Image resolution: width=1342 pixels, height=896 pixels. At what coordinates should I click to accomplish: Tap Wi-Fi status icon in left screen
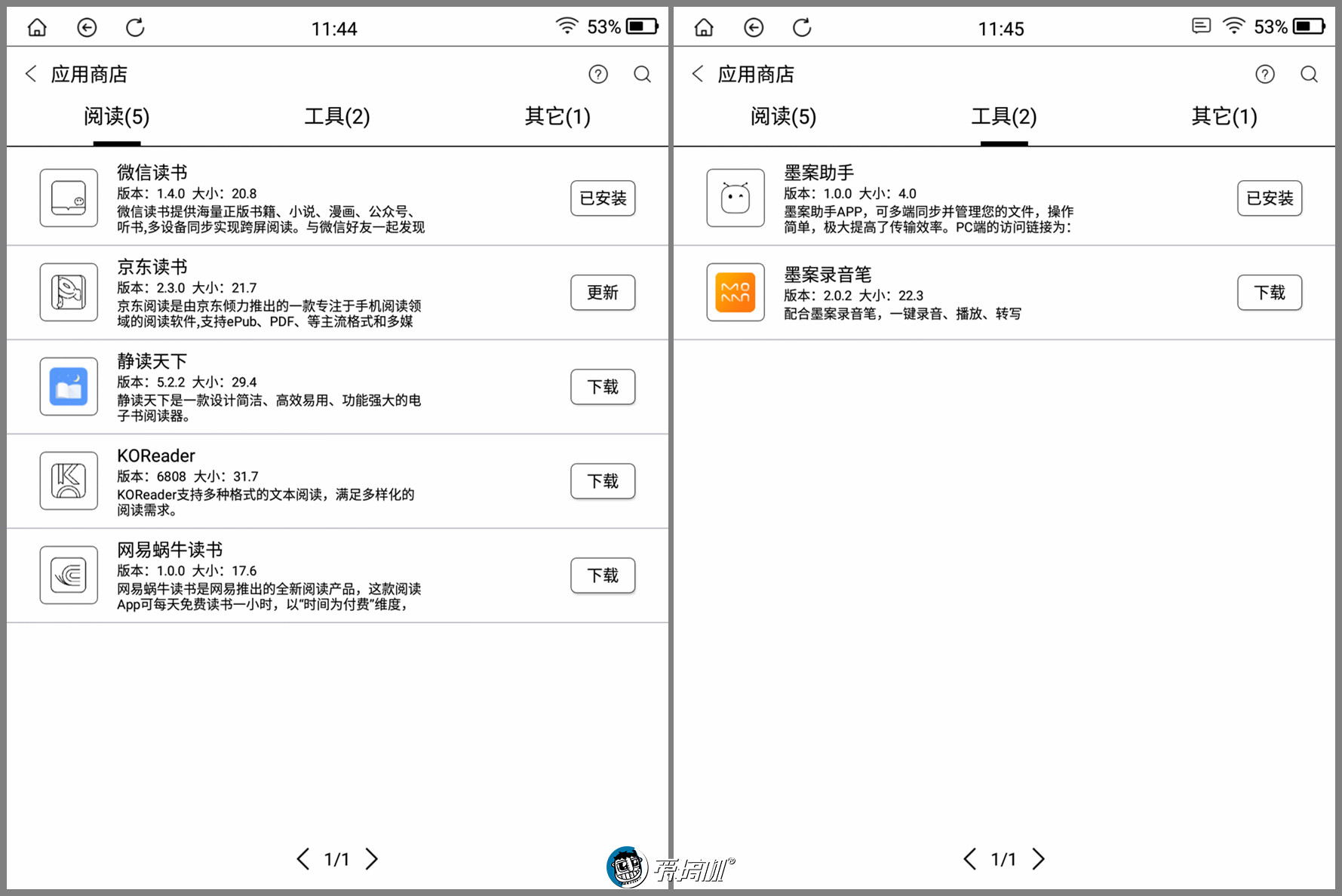click(x=567, y=26)
